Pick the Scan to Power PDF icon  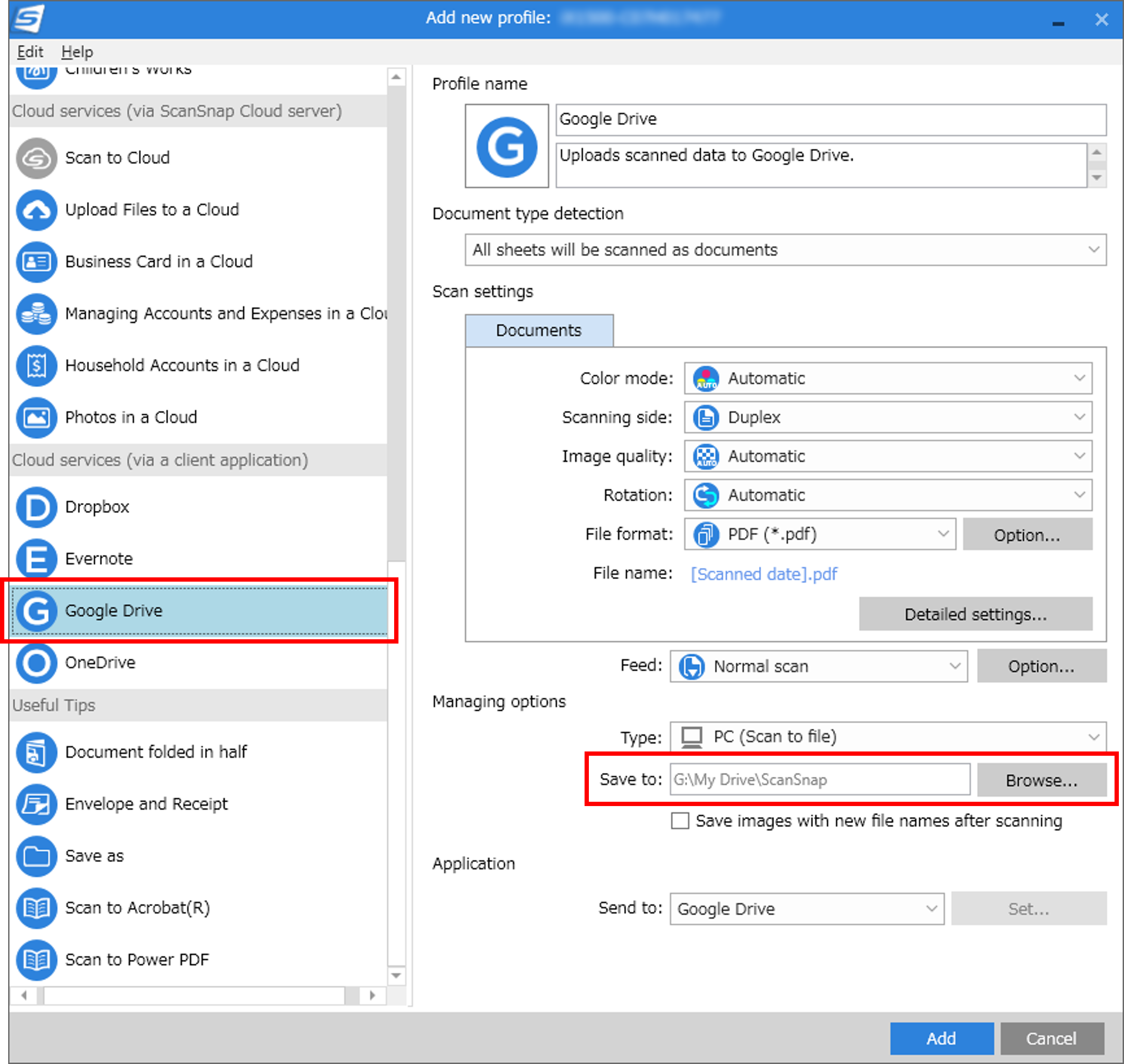coord(36,960)
